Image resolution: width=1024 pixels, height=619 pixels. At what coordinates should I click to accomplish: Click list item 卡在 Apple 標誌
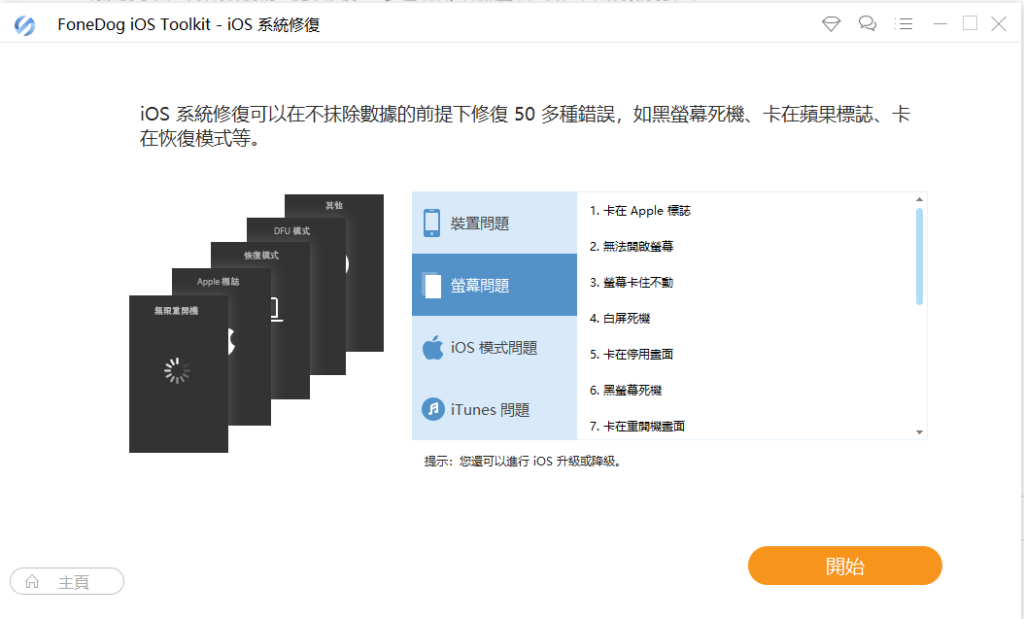tap(640, 211)
